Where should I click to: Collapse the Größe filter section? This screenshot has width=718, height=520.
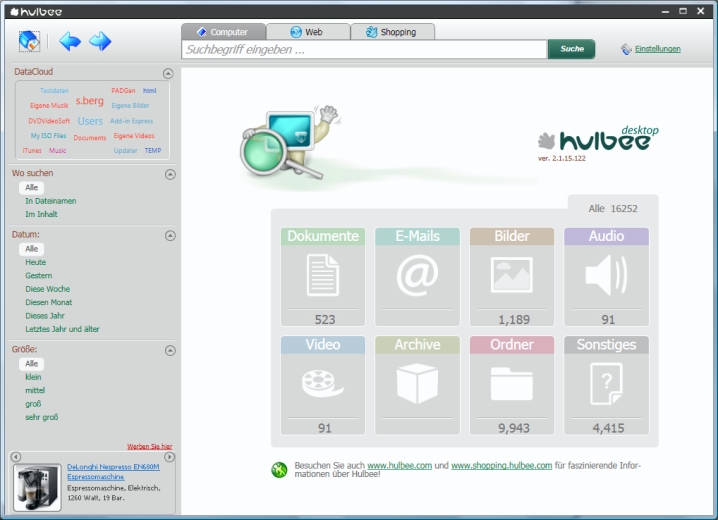click(x=170, y=351)
